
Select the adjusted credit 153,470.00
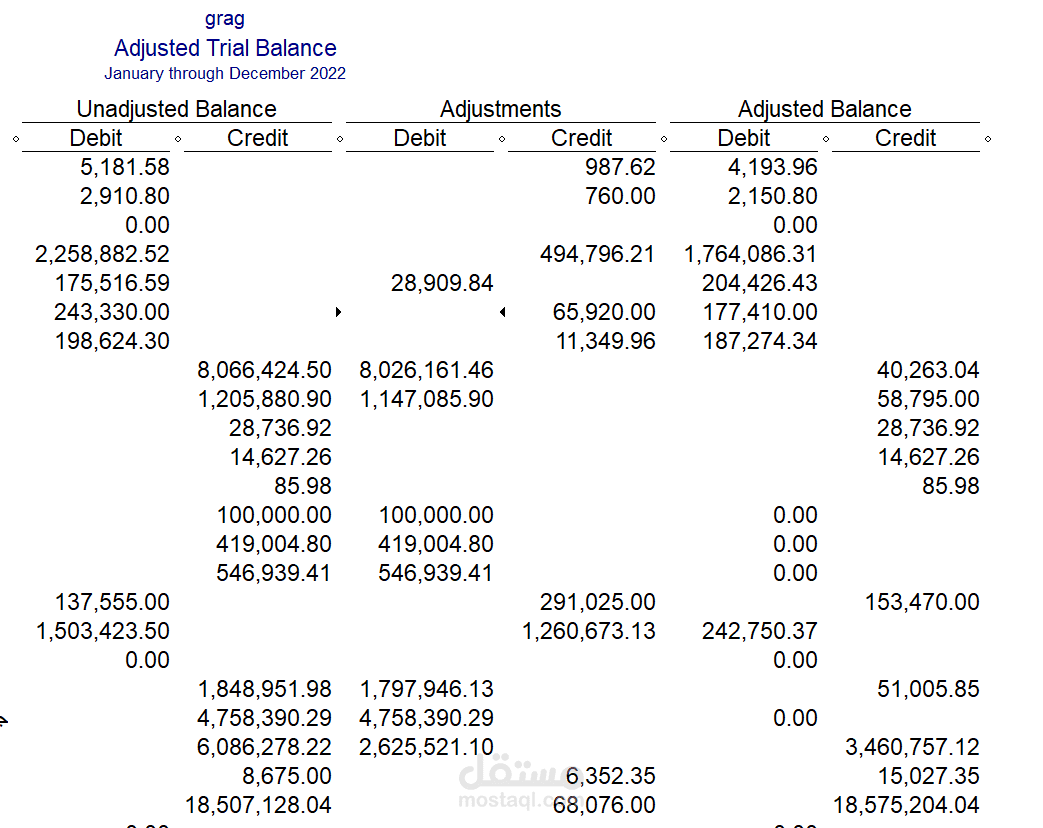(922, 603)
